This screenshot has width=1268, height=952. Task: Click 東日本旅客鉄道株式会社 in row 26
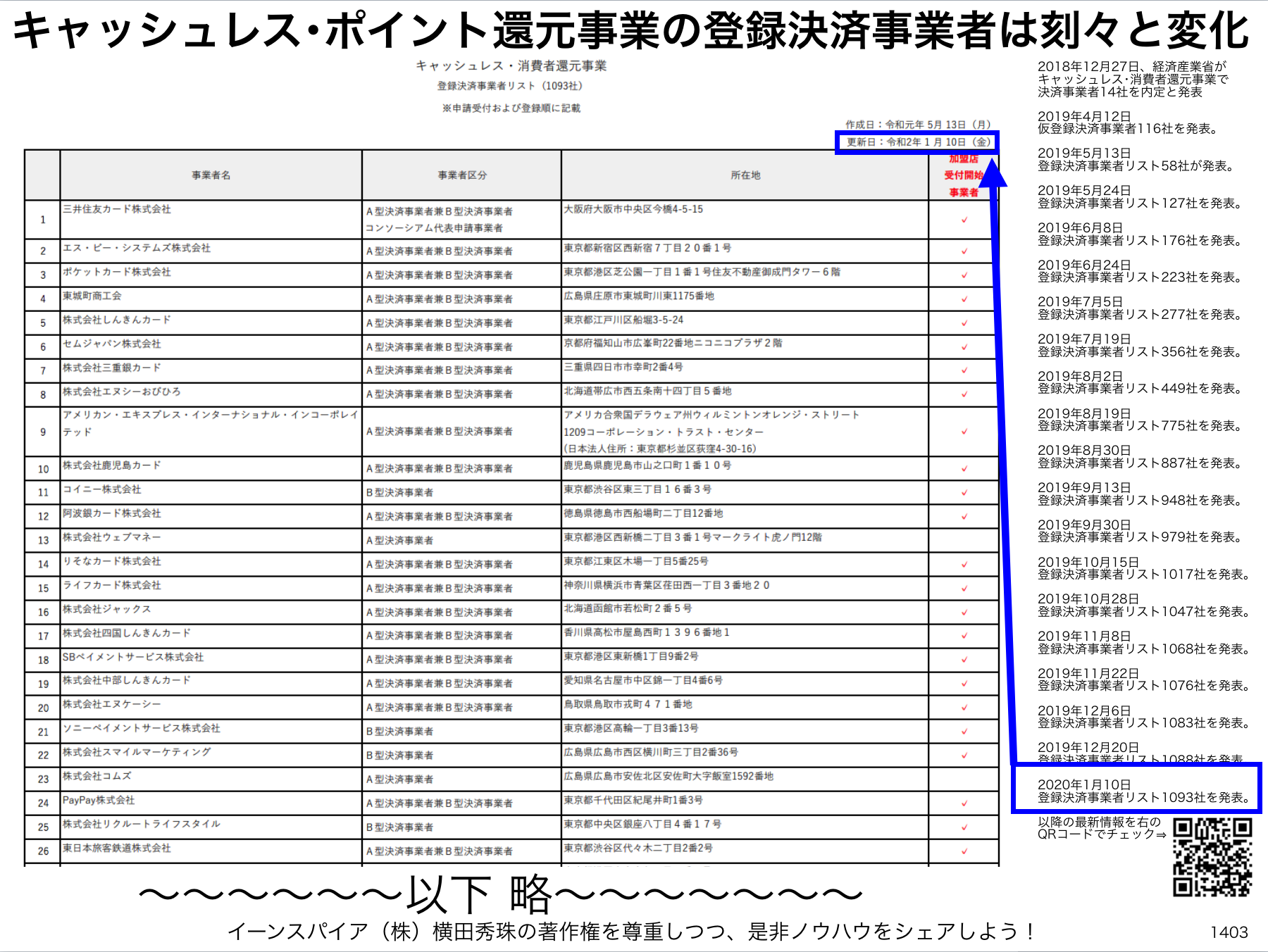click(117, 848)
